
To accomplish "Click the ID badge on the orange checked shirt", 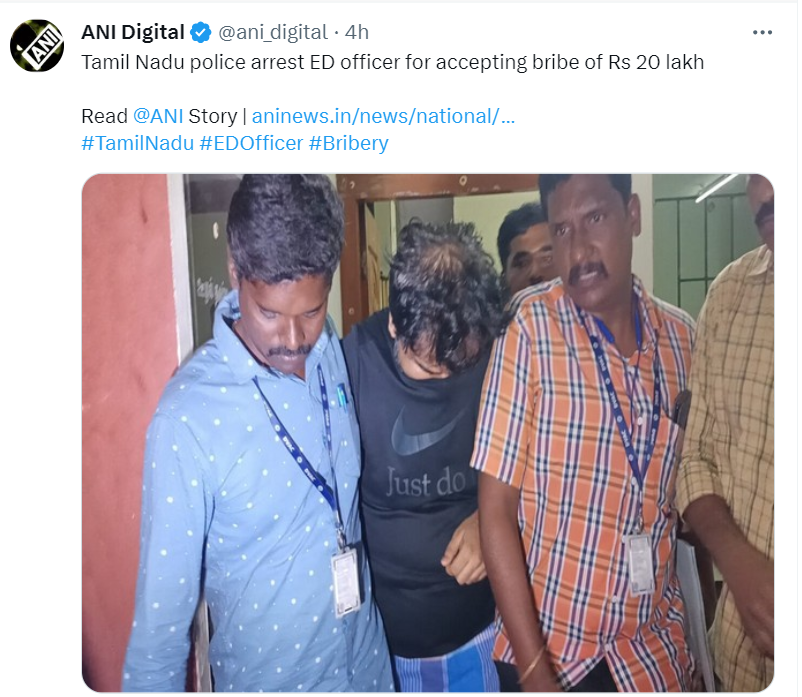I will (x=641, y=563).
